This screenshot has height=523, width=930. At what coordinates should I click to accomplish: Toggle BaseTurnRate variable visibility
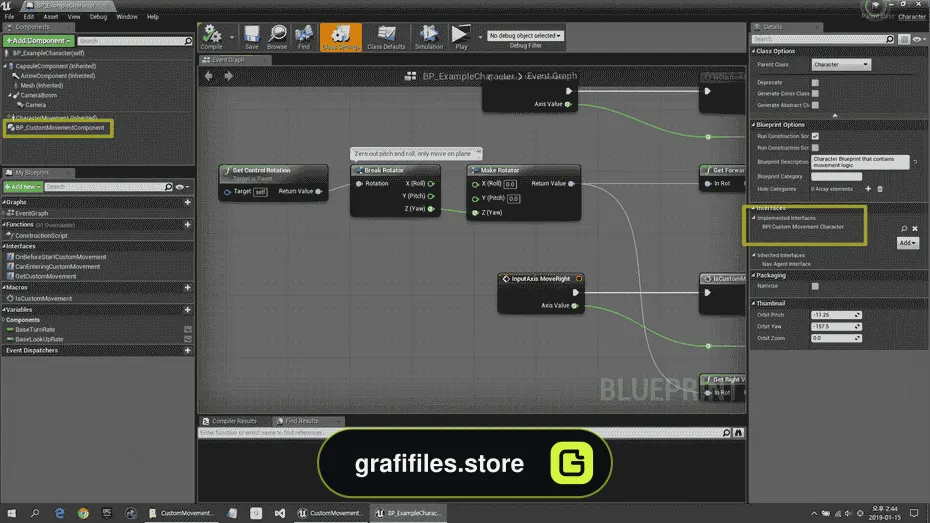tap(187, 330)
